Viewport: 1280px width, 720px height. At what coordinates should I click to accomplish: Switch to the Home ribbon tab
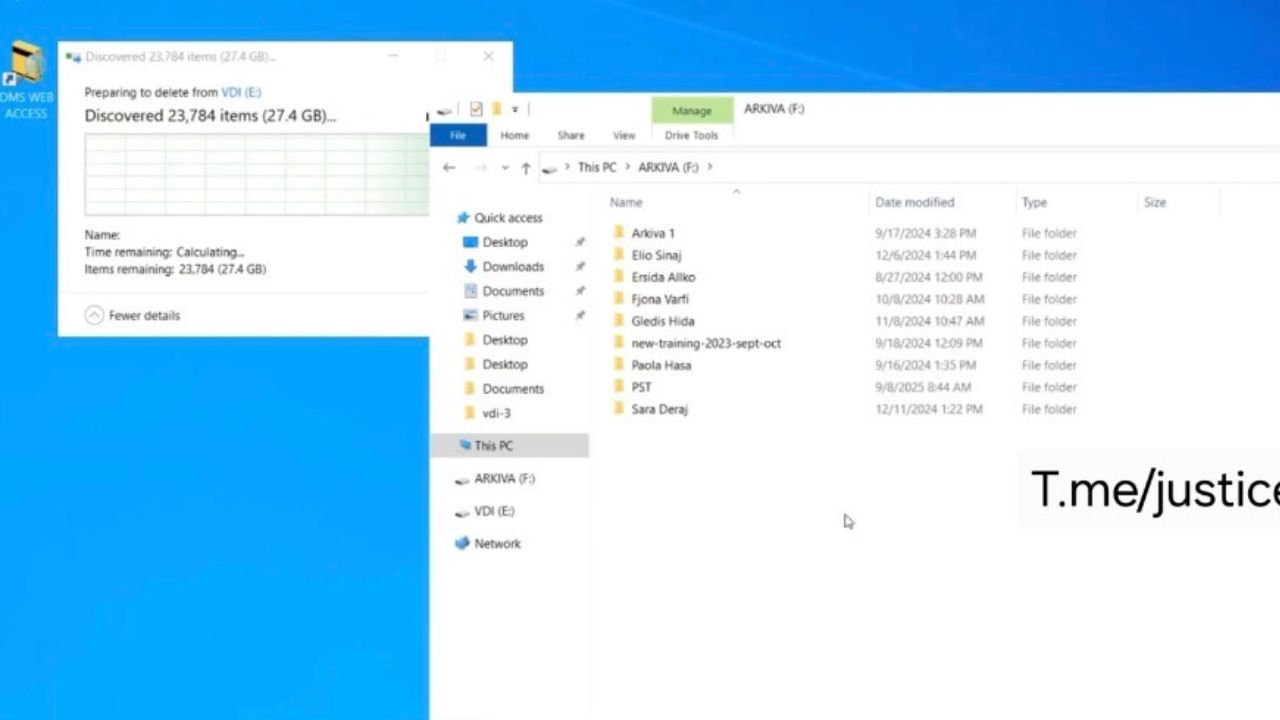tap(515, 135)
